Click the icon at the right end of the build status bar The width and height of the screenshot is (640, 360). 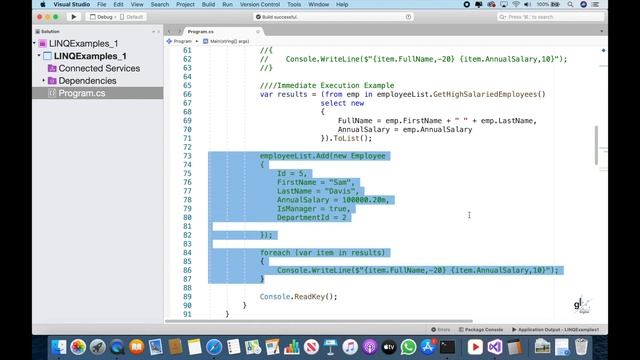[408, 17]
